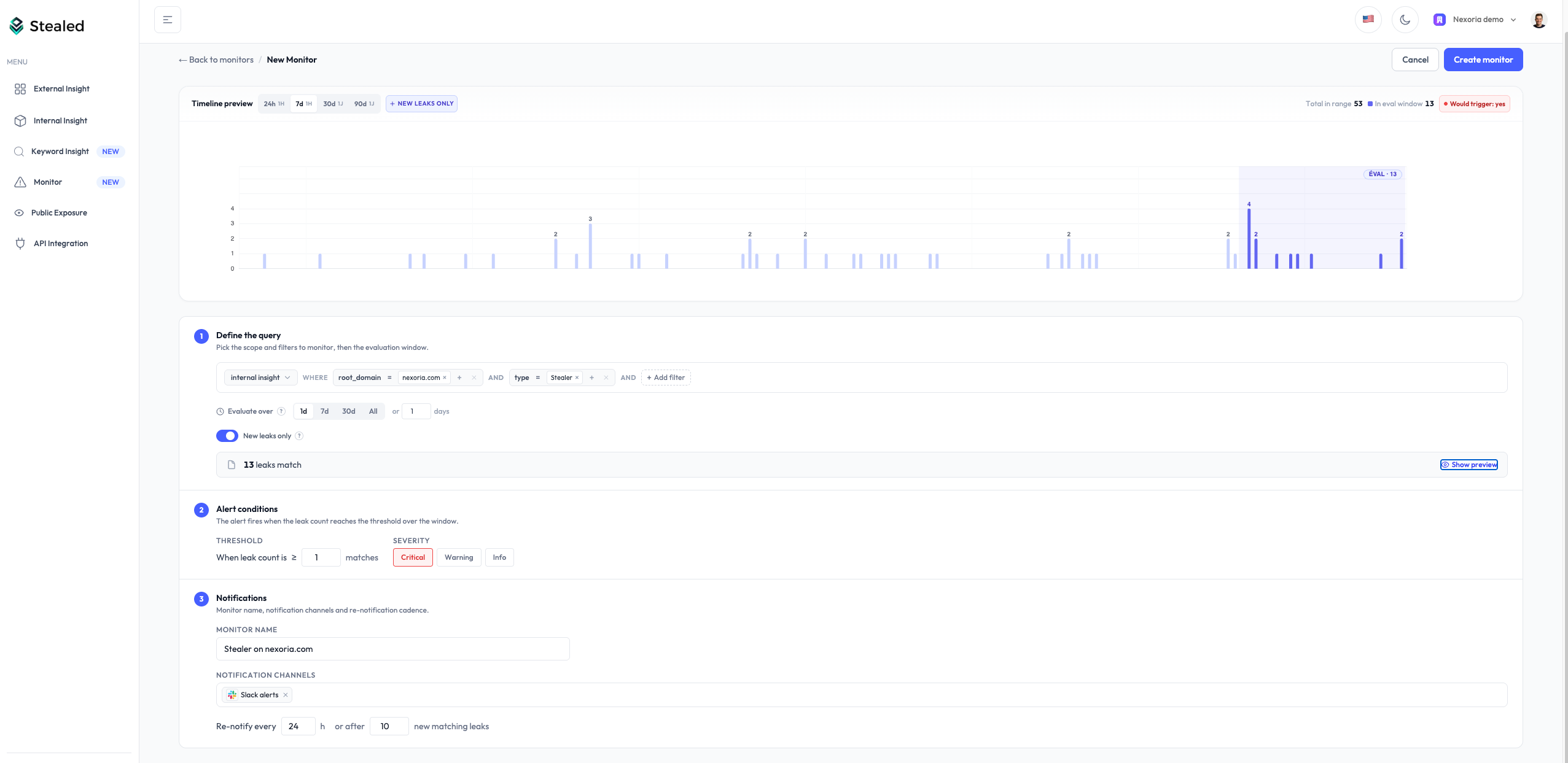Open the API Integration section
The height and width of the screenshot is (763, 1568).
[x=61, y=243]
